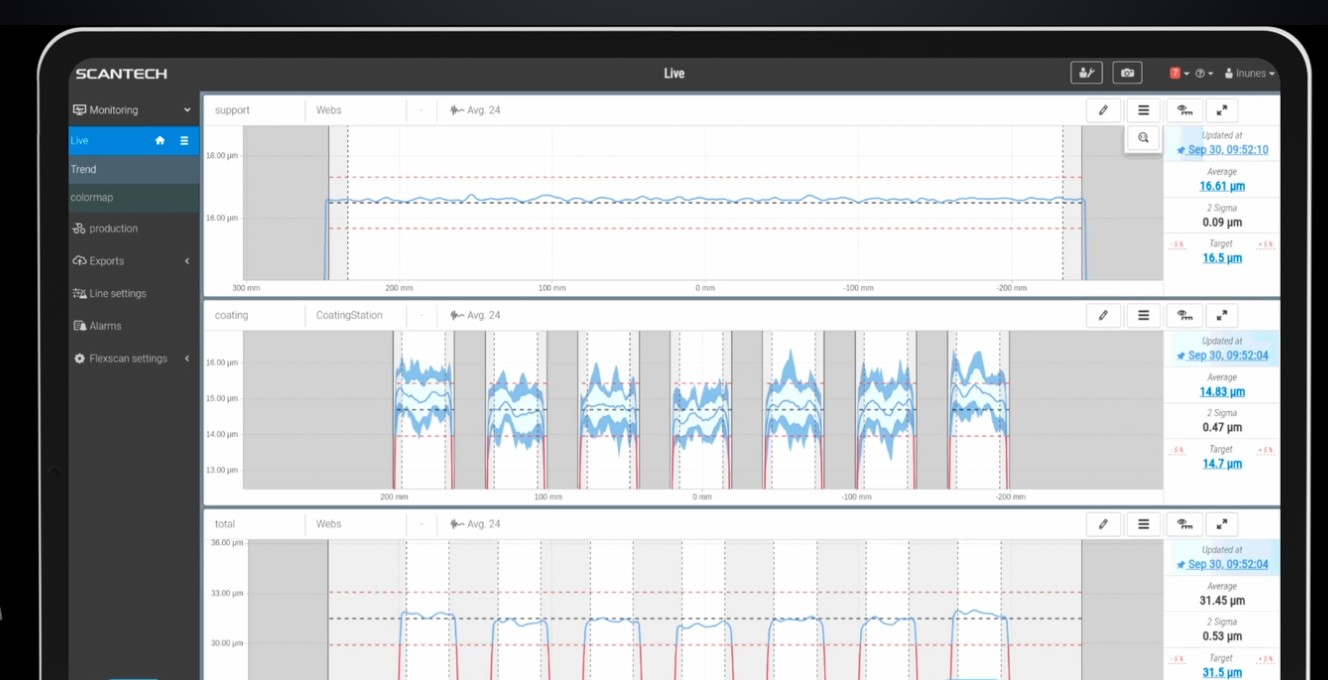1328x680 pixels.
Task: Click the +5% tolerance marker on coating
Action: [1265, 450]
